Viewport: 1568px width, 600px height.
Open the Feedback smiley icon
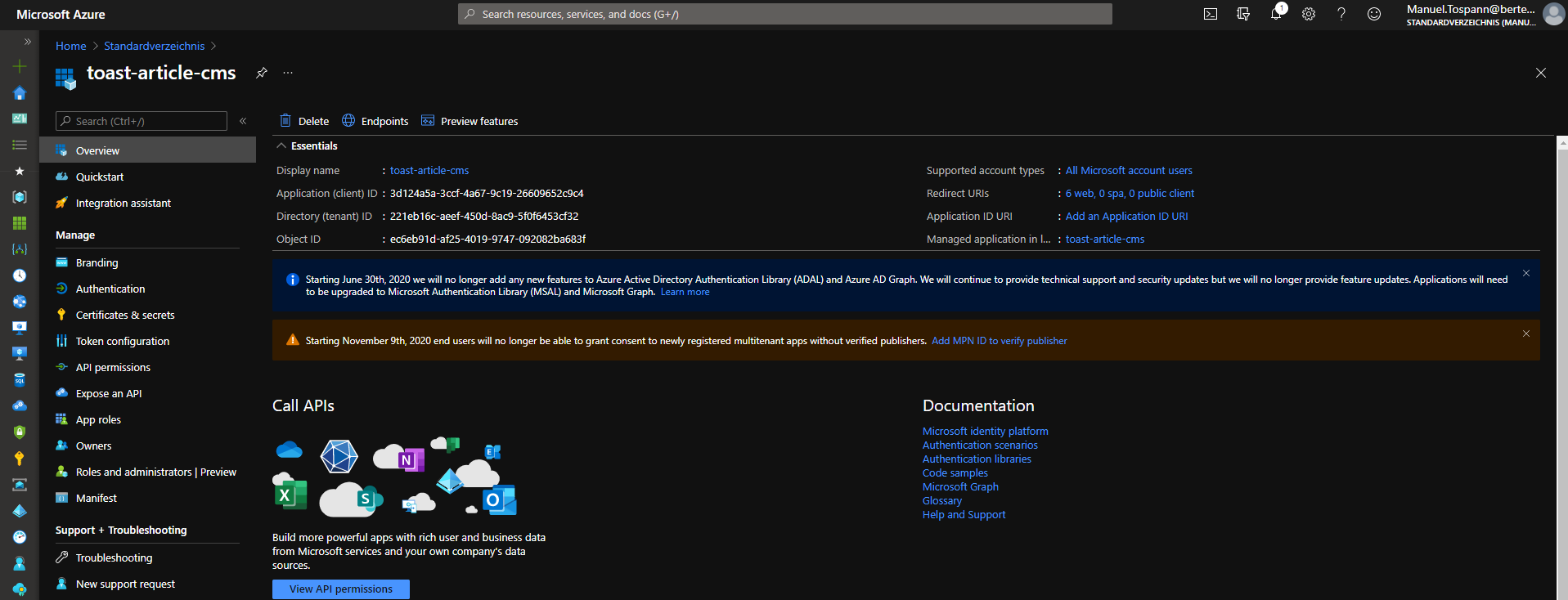pos(1374,14)
